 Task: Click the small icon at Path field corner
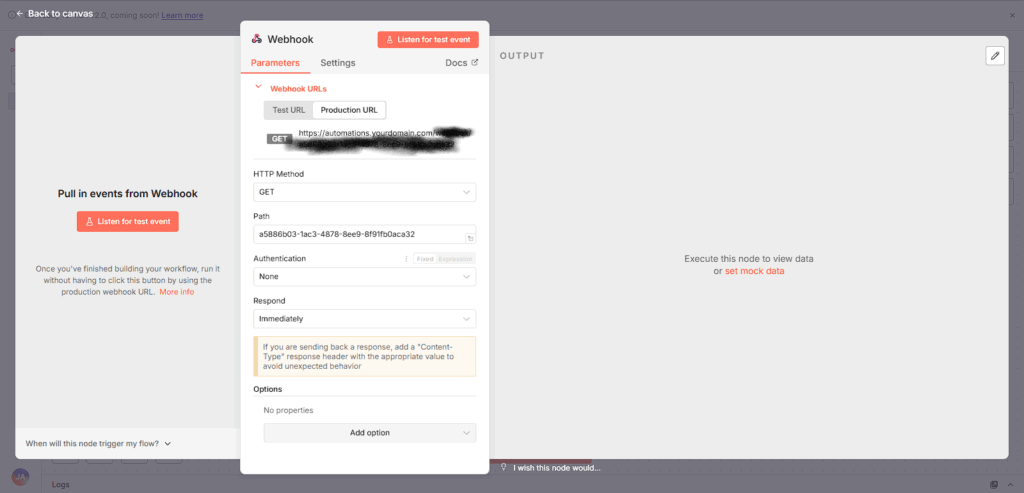[470, 238]
